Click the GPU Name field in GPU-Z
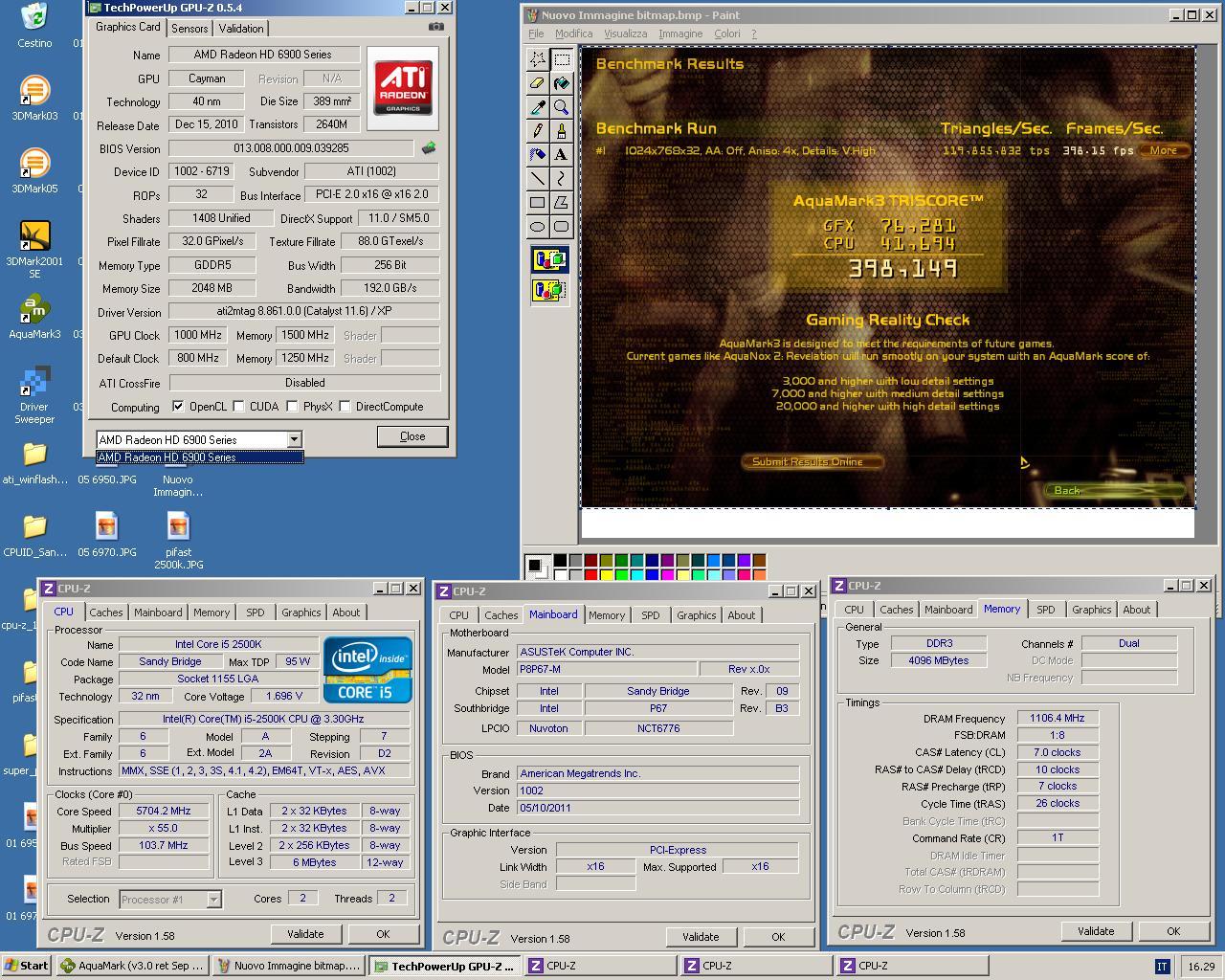1225x980 pixels. (264, 55)
